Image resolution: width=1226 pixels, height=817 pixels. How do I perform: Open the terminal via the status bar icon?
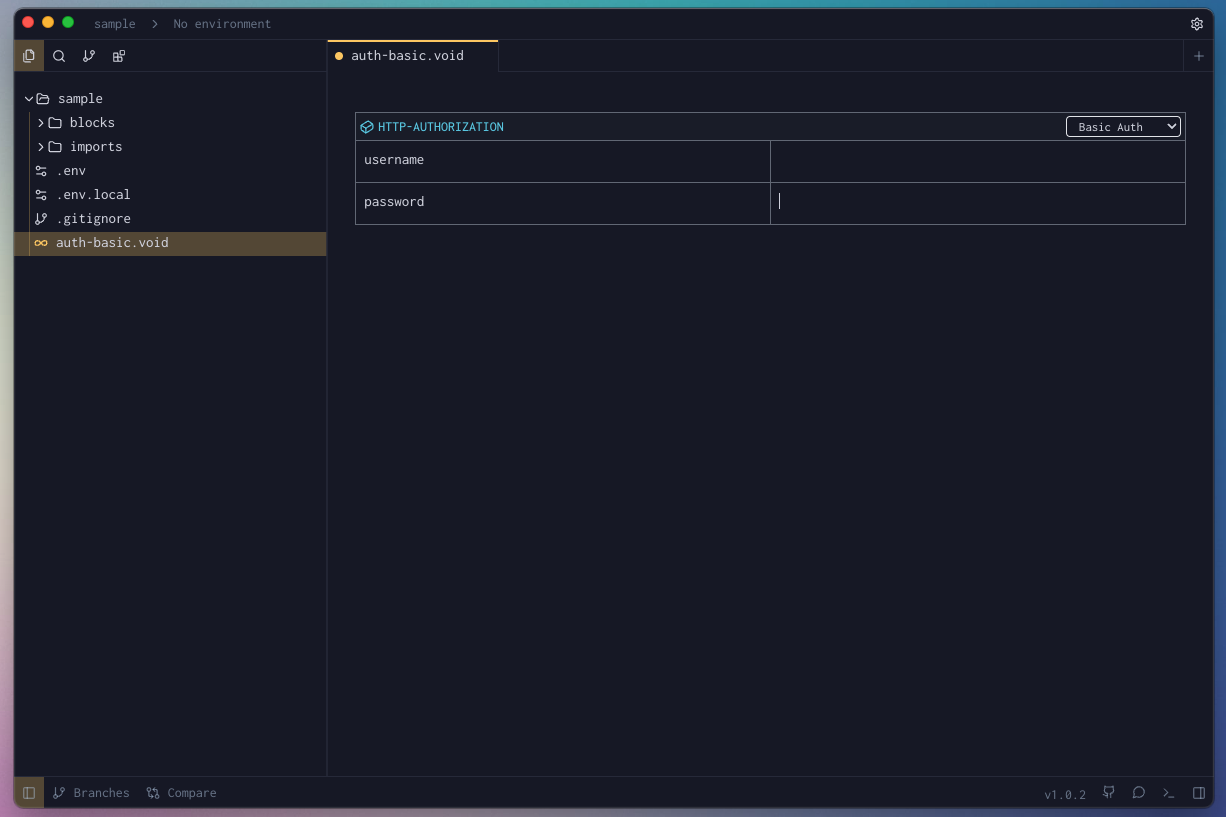pos(1168,792)
